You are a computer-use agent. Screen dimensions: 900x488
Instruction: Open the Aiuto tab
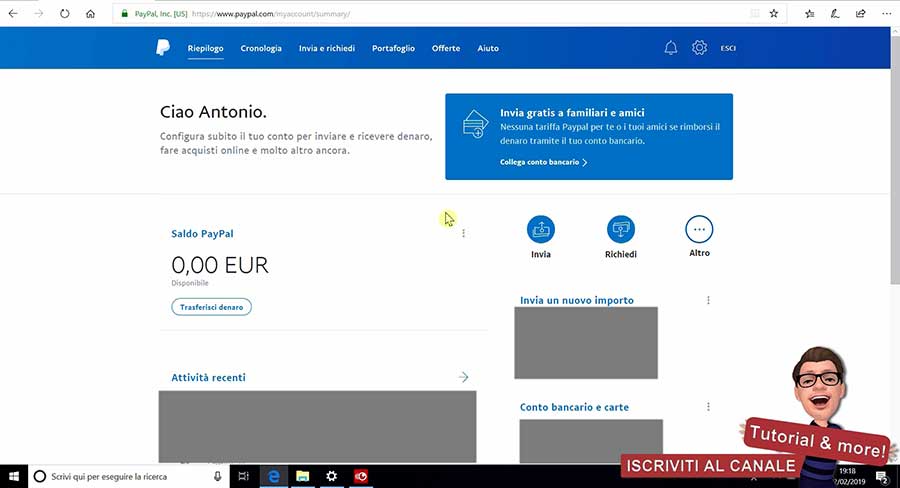(x=488, y=48)
